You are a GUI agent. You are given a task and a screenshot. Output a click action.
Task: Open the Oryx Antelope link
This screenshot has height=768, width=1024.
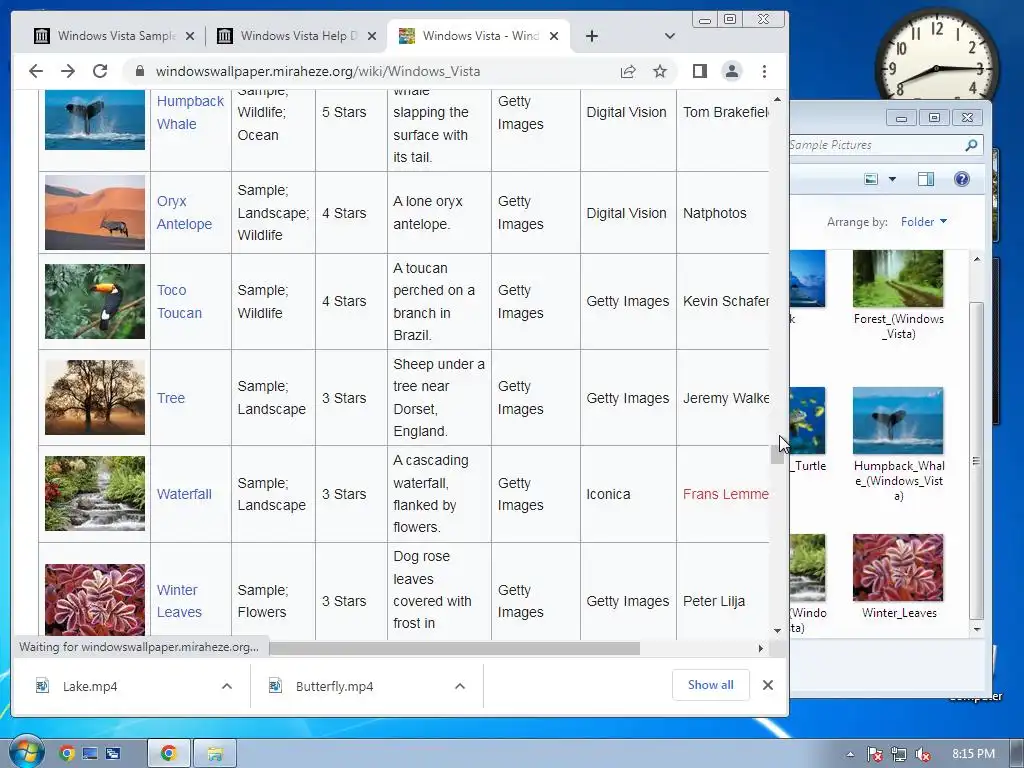coord(184,212)
